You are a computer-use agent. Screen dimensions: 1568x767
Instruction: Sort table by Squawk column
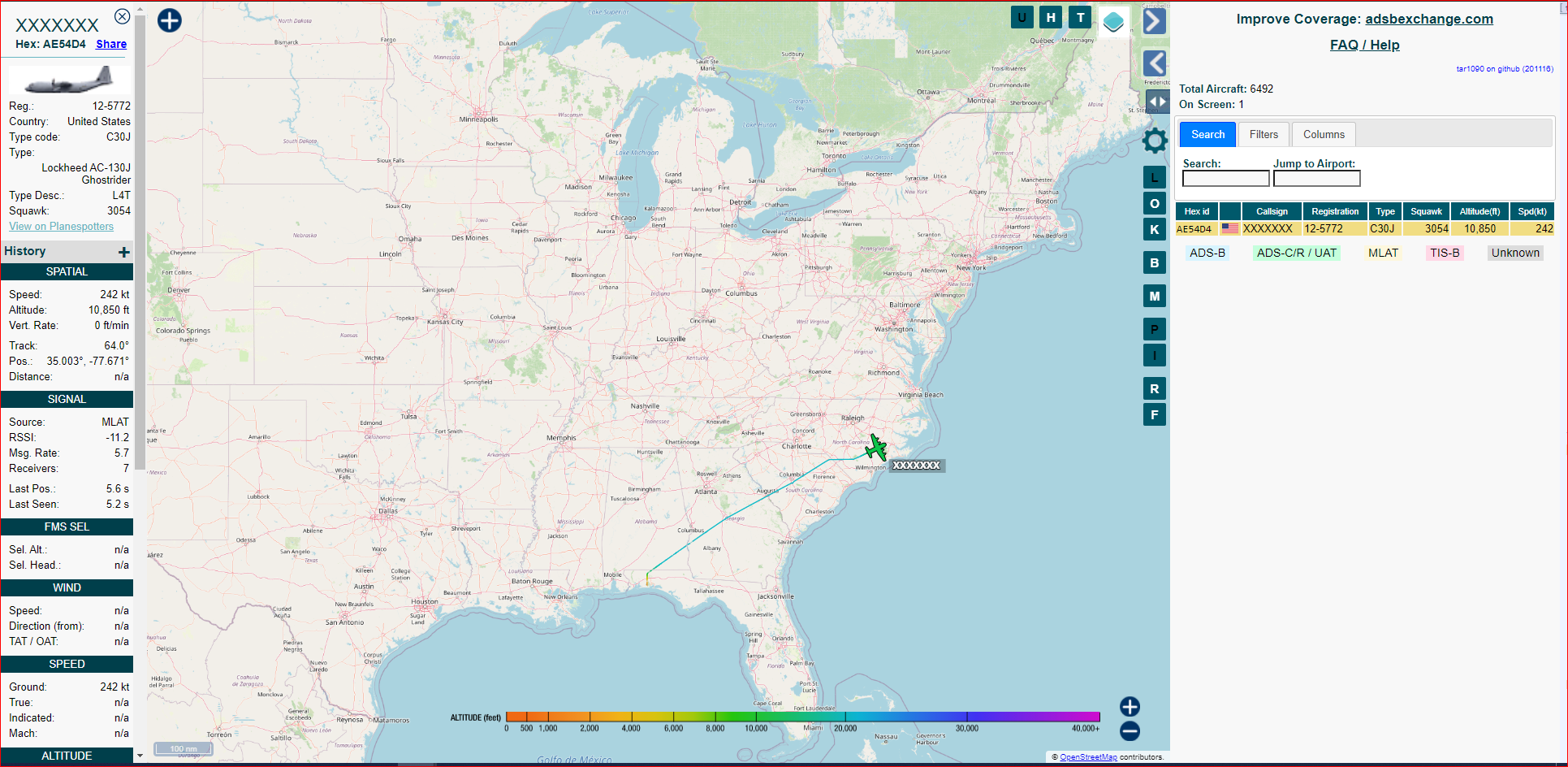(x=1426, y=211)
